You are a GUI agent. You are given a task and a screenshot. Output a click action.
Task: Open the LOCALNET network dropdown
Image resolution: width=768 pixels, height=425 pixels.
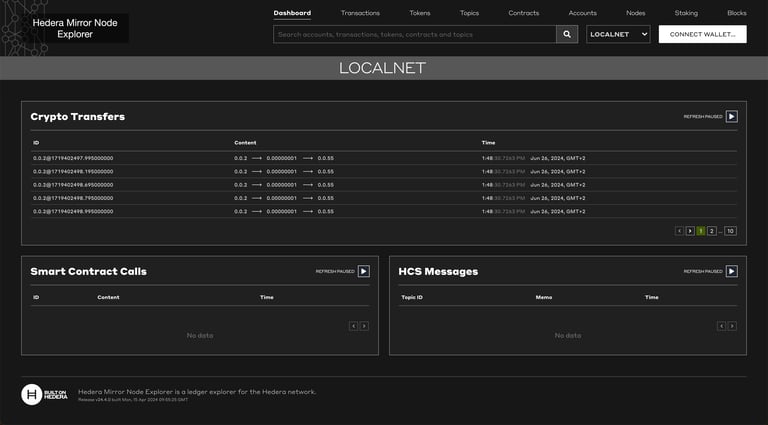(618, 34)
